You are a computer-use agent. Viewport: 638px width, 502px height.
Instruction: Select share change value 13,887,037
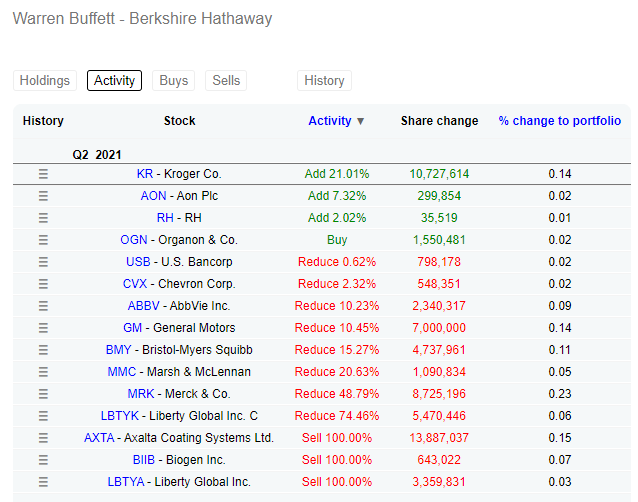[x=439, y=438]
